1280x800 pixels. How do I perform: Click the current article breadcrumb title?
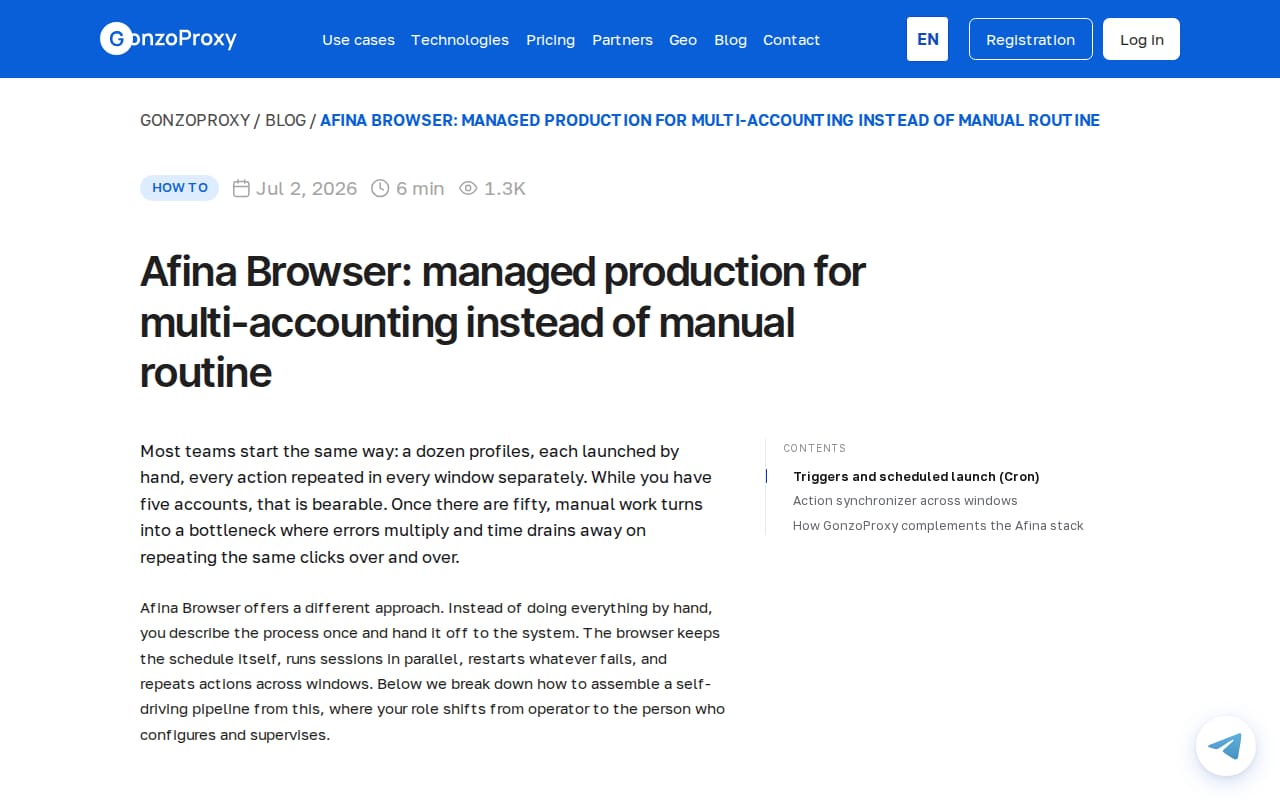coord(710,120)
